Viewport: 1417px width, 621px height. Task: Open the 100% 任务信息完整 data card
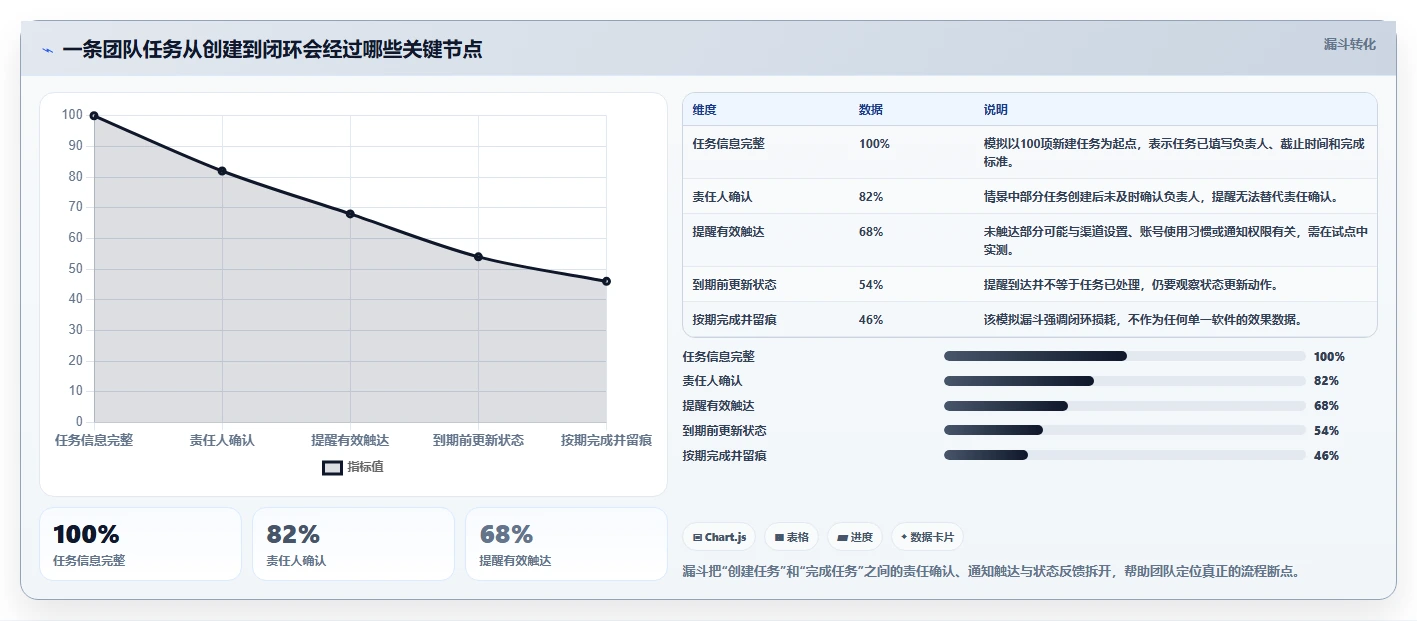click(x=140, y=544)
